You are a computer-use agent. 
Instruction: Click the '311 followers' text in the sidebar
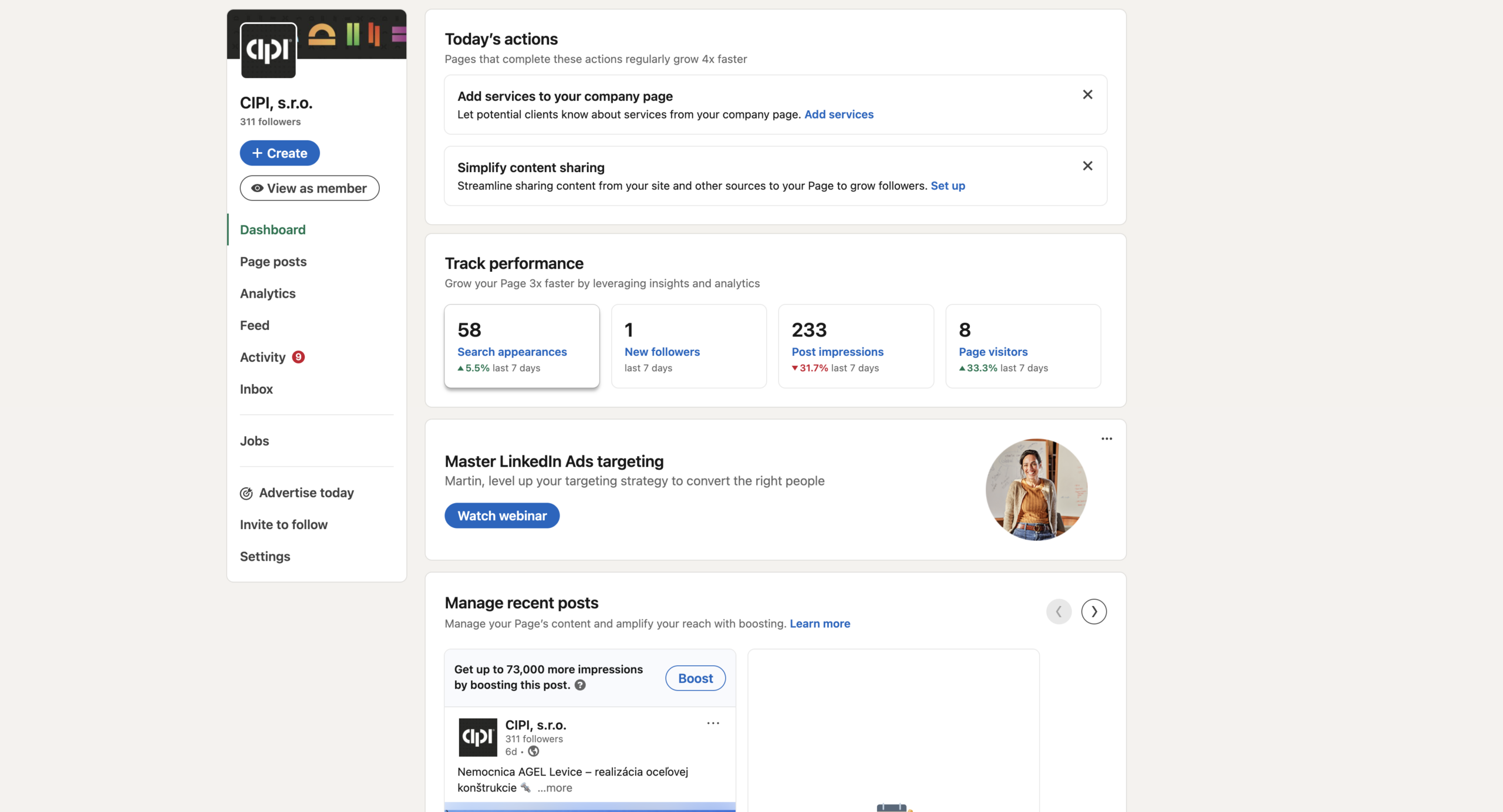270,122
